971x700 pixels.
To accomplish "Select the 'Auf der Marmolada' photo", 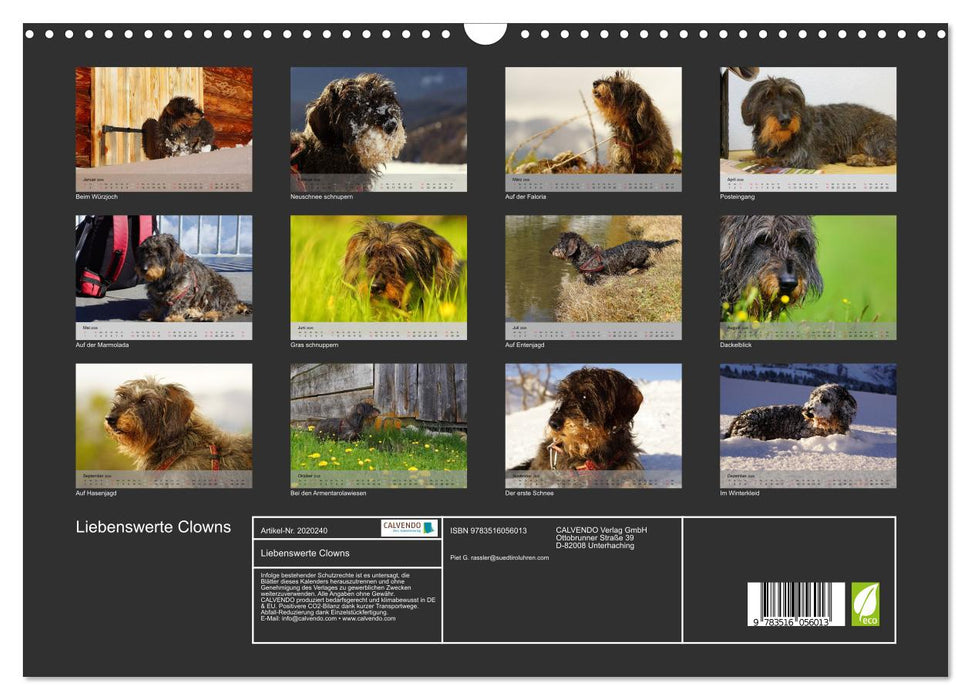I will [164, 269].
